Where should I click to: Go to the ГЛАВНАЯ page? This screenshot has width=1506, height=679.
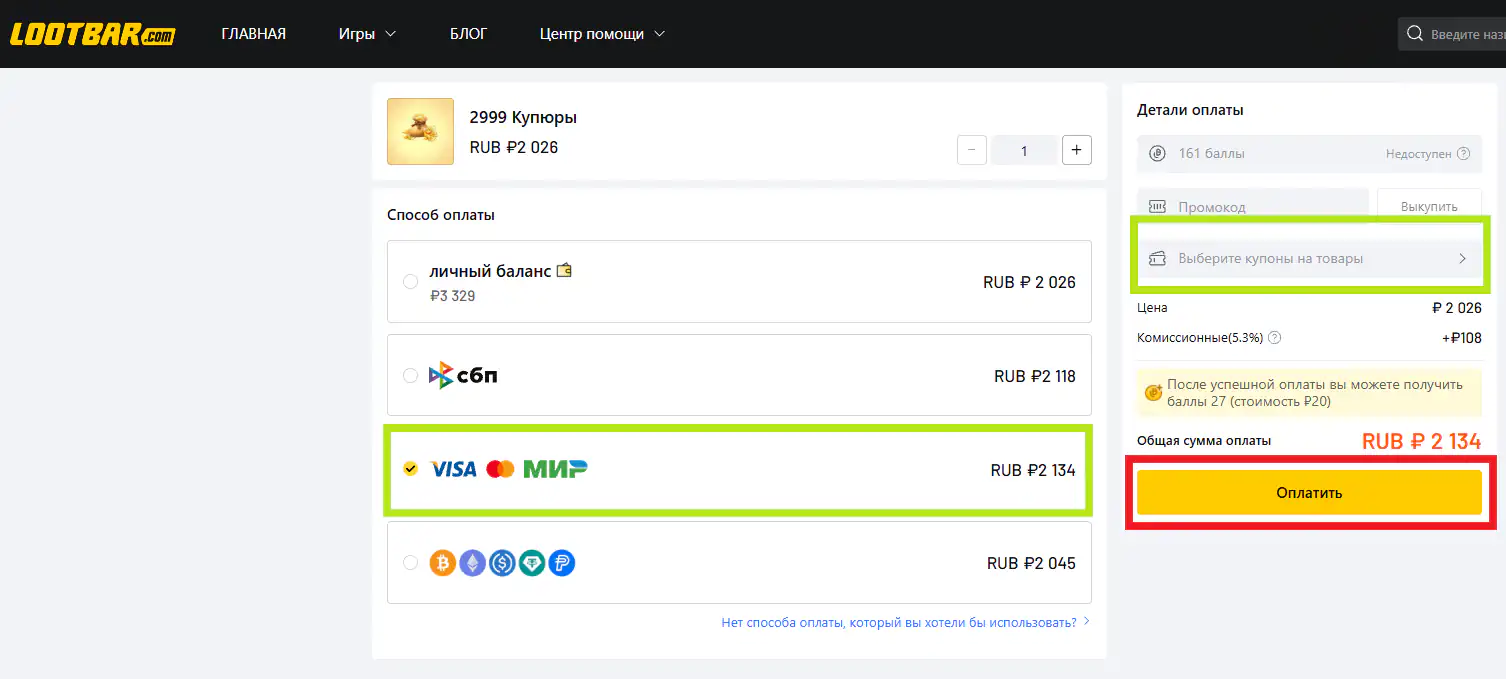(254, 34)
